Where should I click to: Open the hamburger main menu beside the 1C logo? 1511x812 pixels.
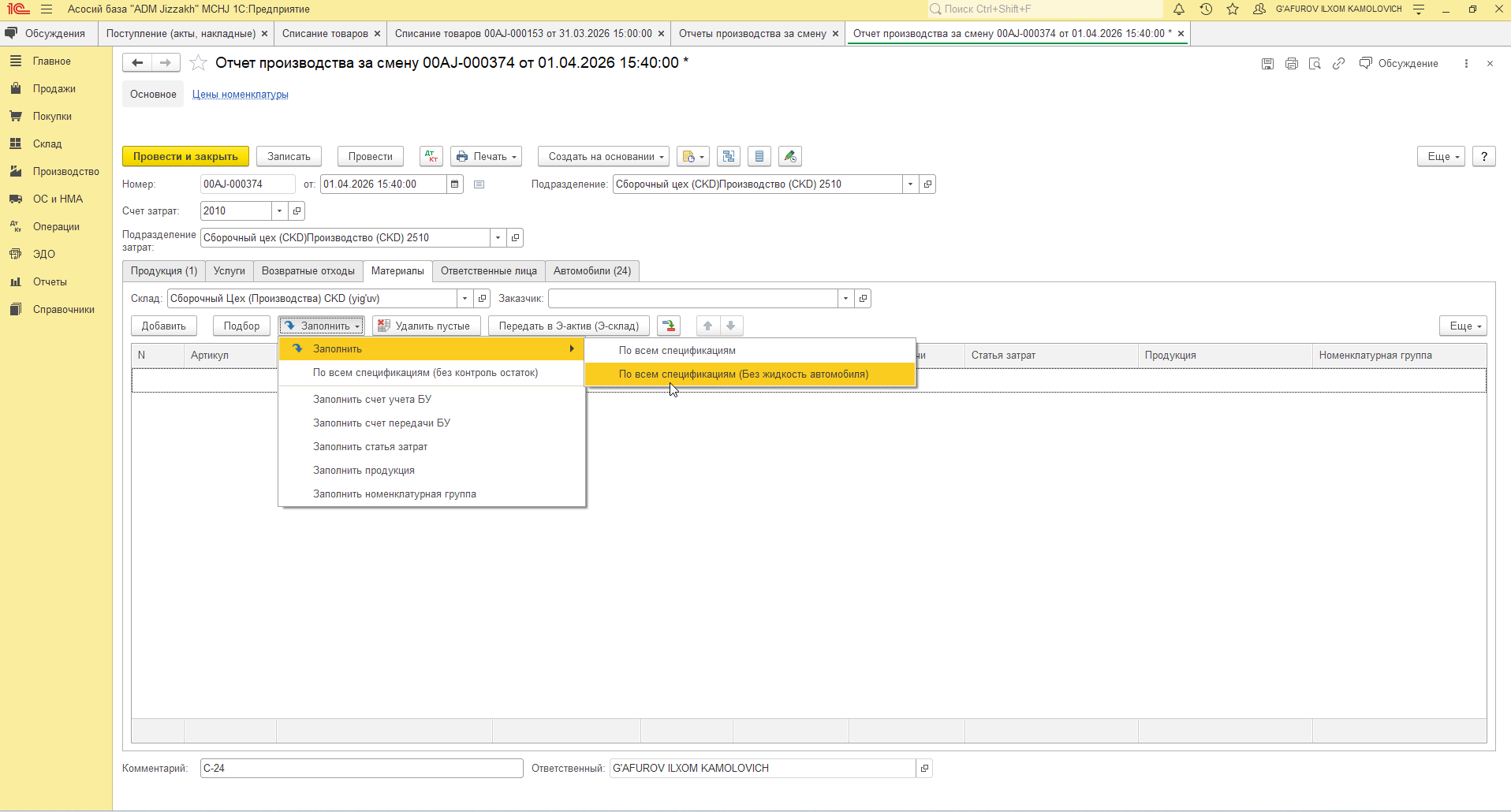pyautogui.click(x=47, y=9)
